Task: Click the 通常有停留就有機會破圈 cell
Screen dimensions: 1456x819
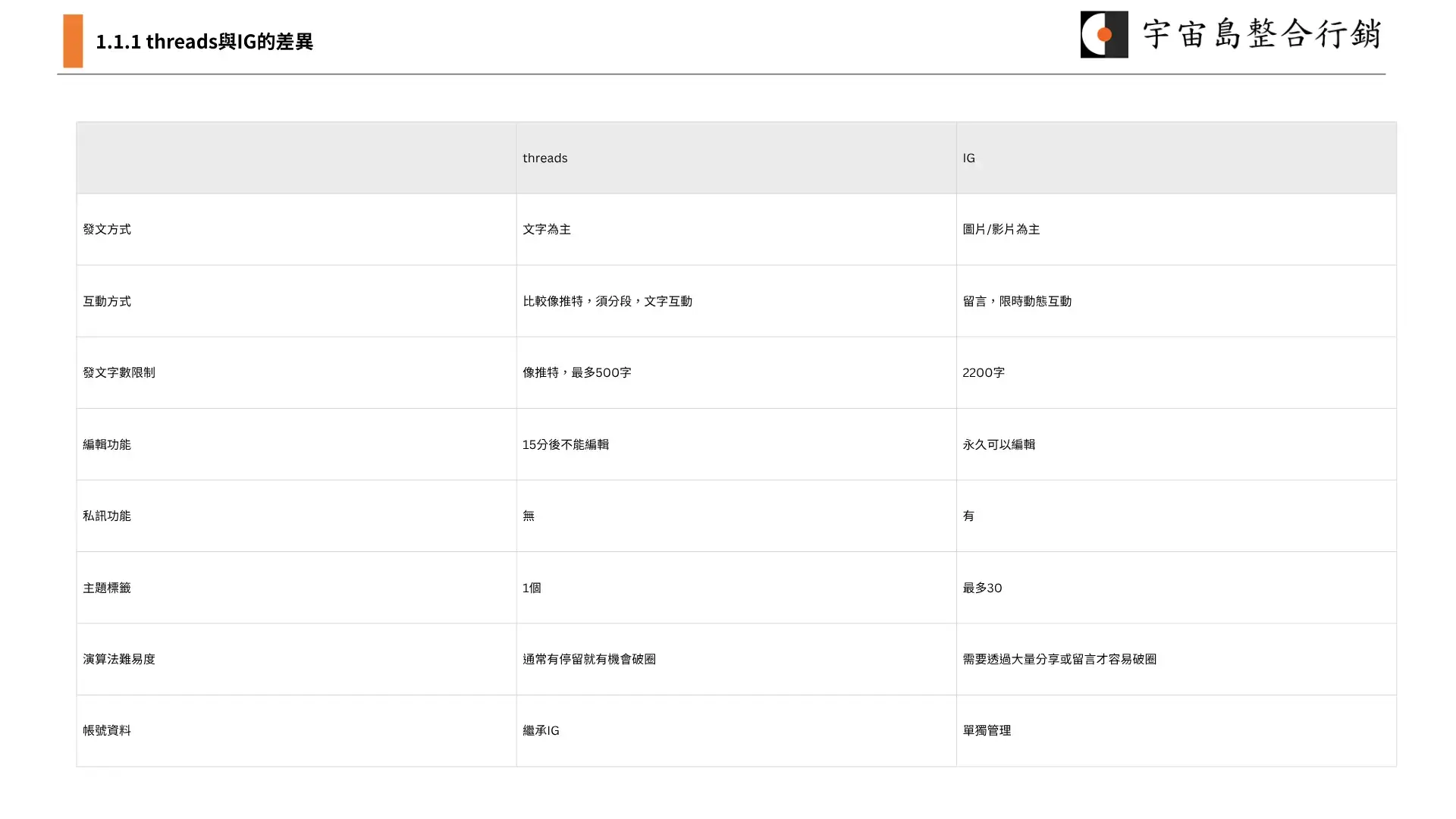Action: 589,659
